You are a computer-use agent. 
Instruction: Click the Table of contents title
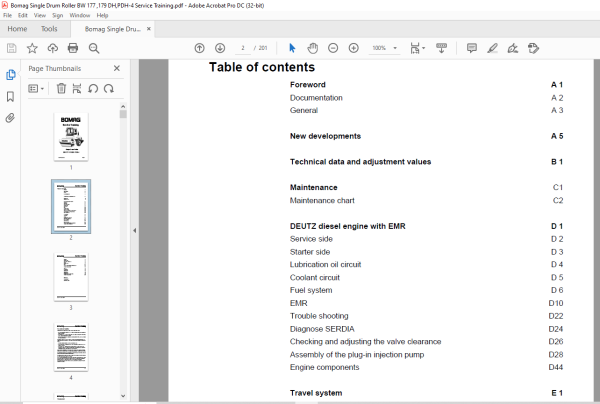tap(262, 67)
